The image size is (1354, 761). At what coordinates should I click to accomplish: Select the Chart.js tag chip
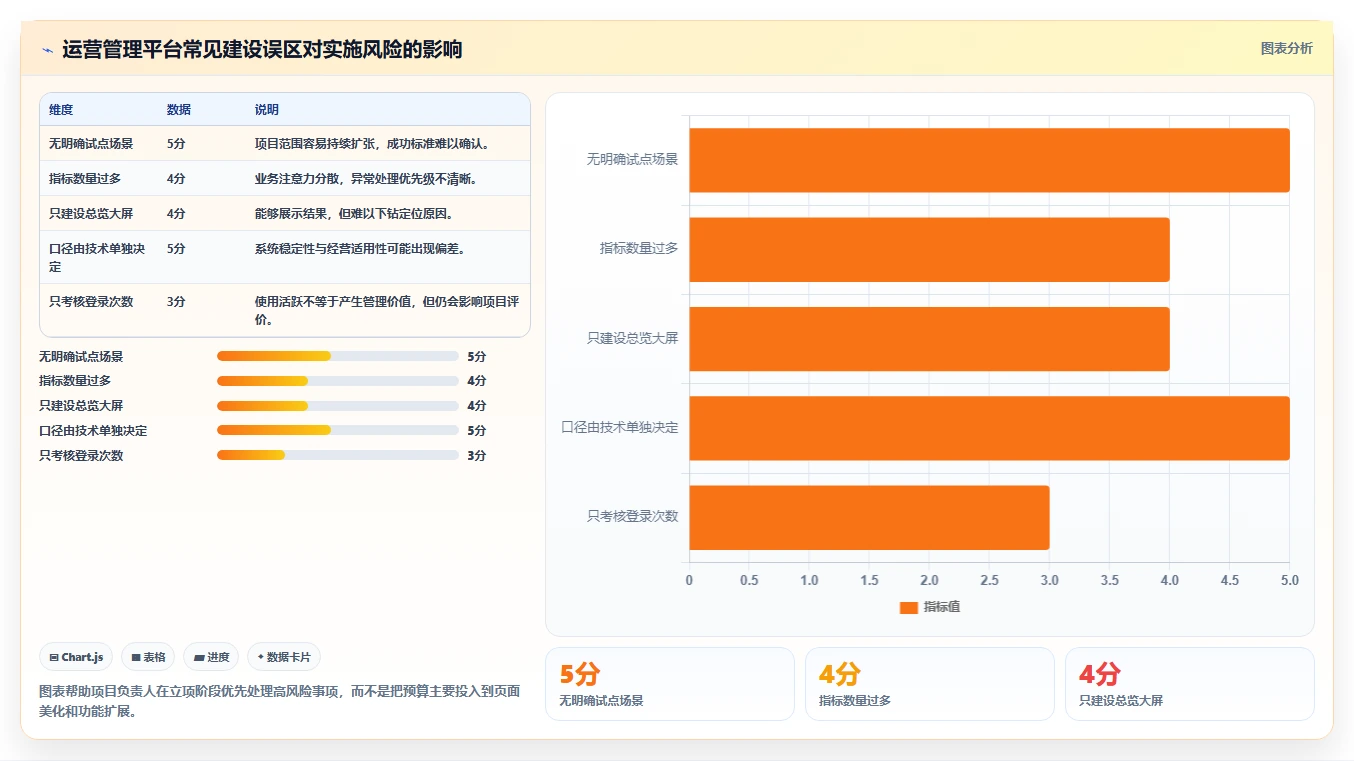76,657
